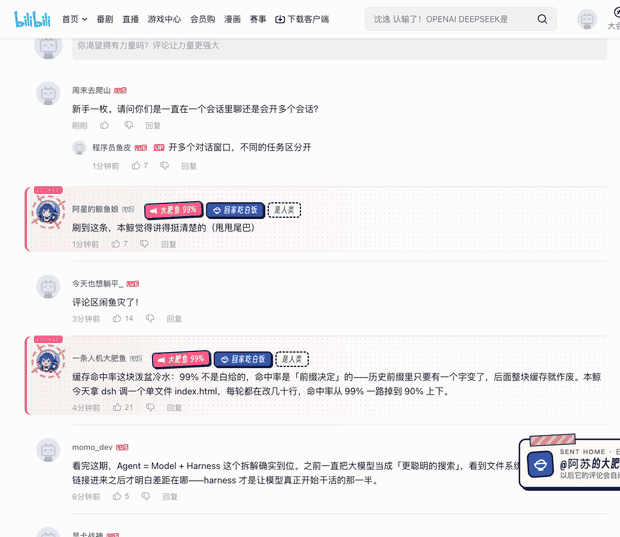Open momo_dev profile name
620x537 pixels.
click(x=92, y=447)
